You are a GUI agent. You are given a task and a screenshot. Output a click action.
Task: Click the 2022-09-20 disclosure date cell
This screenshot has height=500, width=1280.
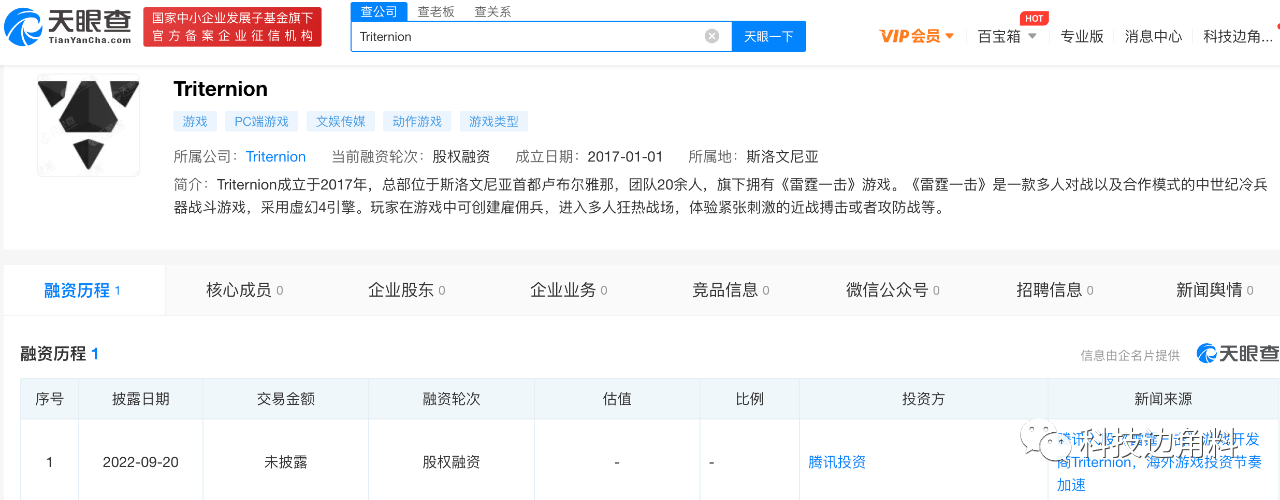tap(140, 462)
